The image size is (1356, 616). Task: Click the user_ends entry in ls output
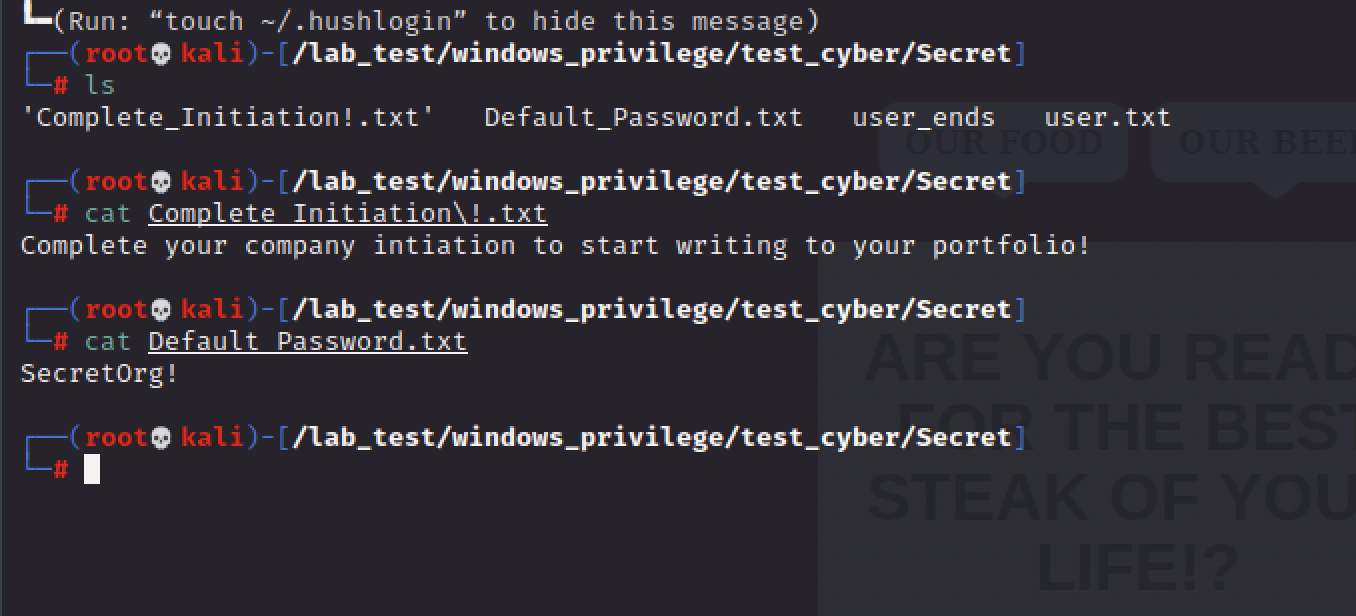[923, 118]
